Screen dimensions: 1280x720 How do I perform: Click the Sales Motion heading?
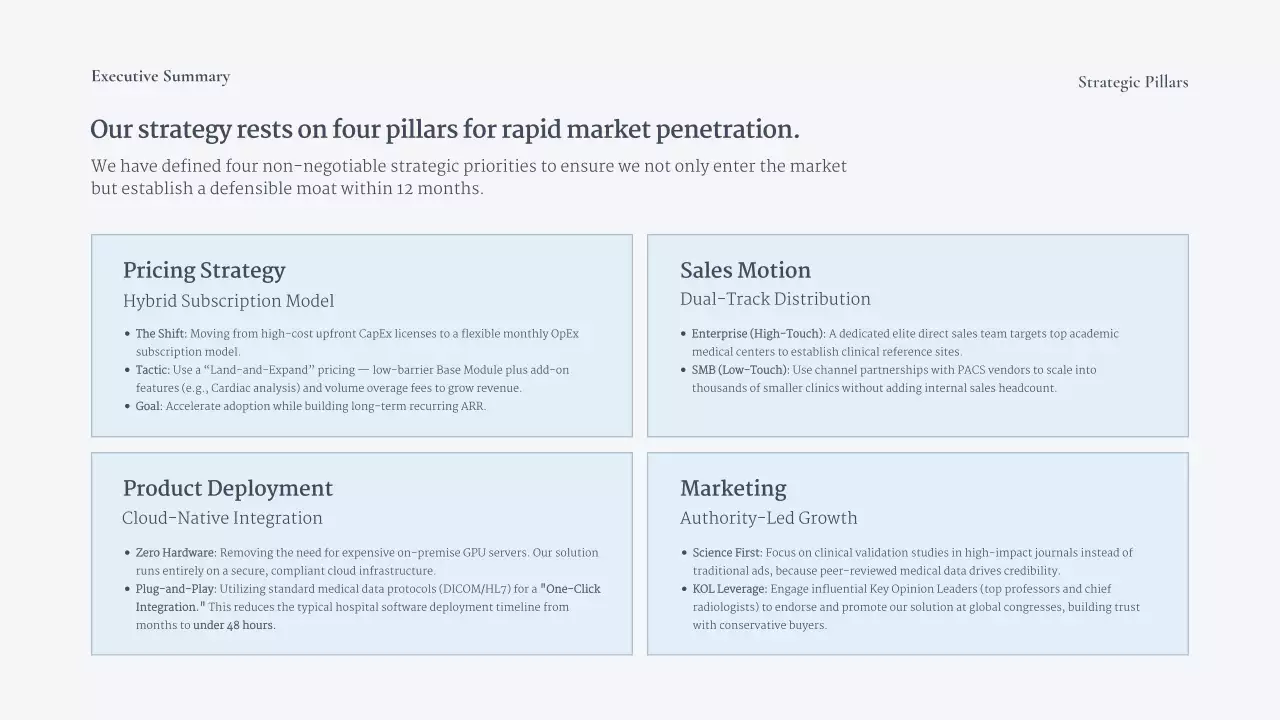(x=745, y=271)
